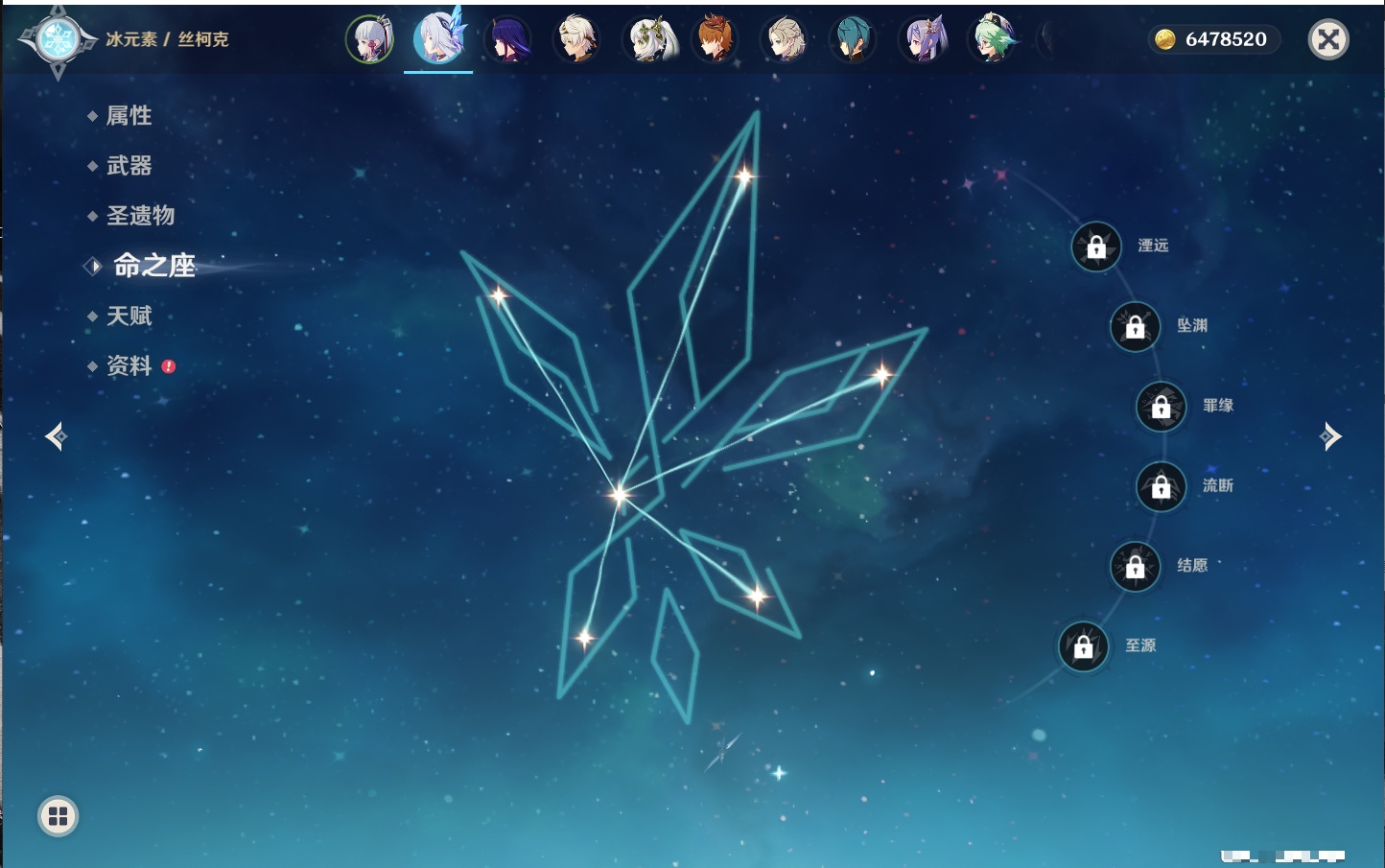Click the 至源 constellation label

[1140, 645]
